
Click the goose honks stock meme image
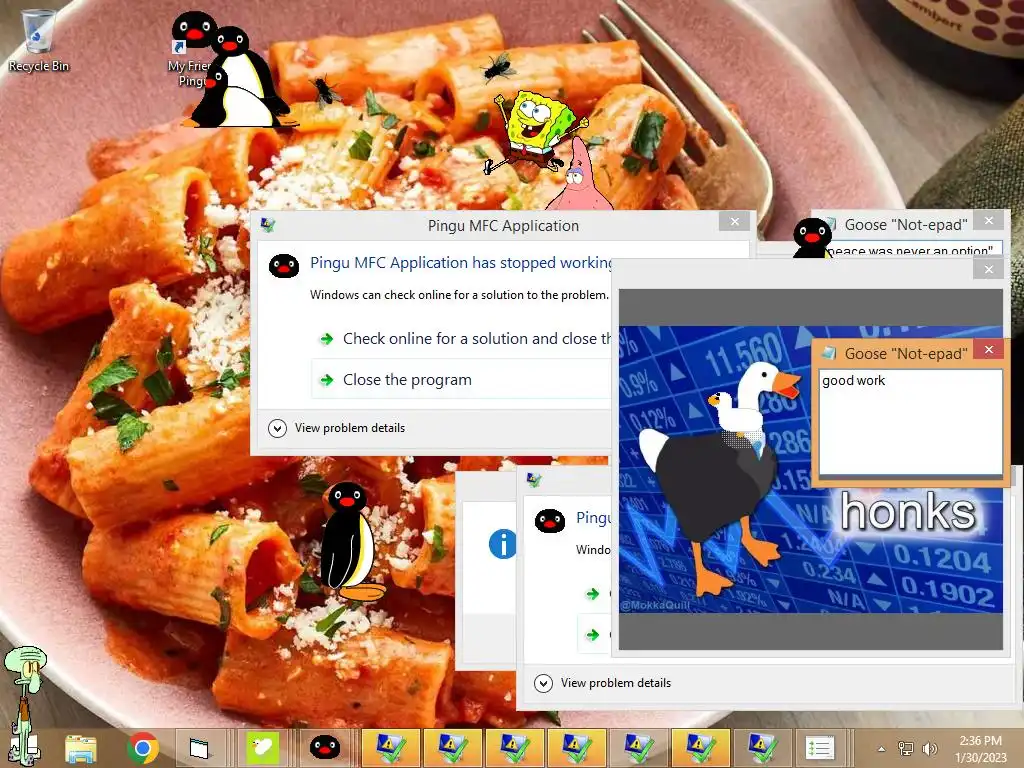(810, 469)
